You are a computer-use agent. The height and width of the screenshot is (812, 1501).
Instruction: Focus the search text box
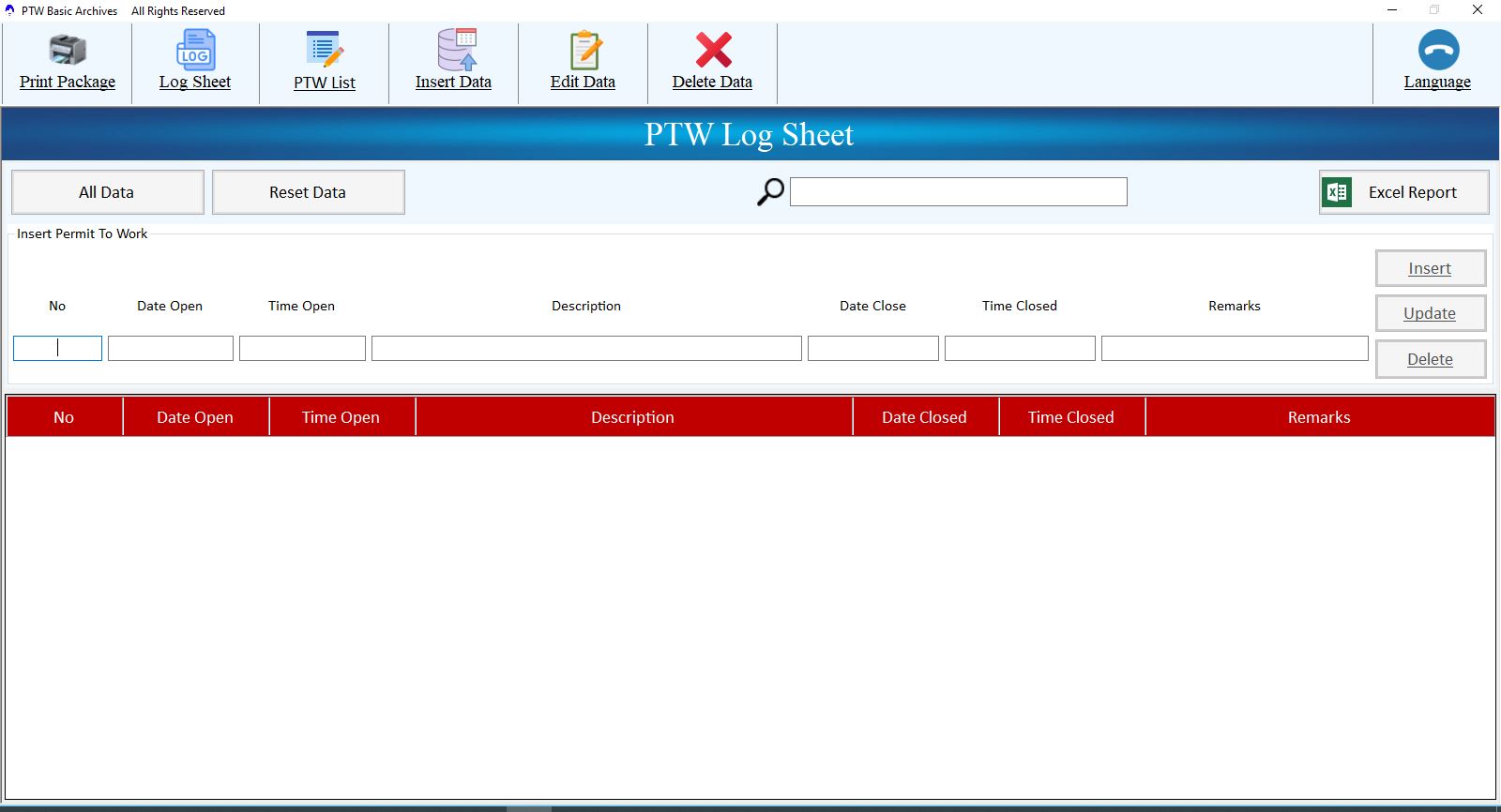pos(959,191)
